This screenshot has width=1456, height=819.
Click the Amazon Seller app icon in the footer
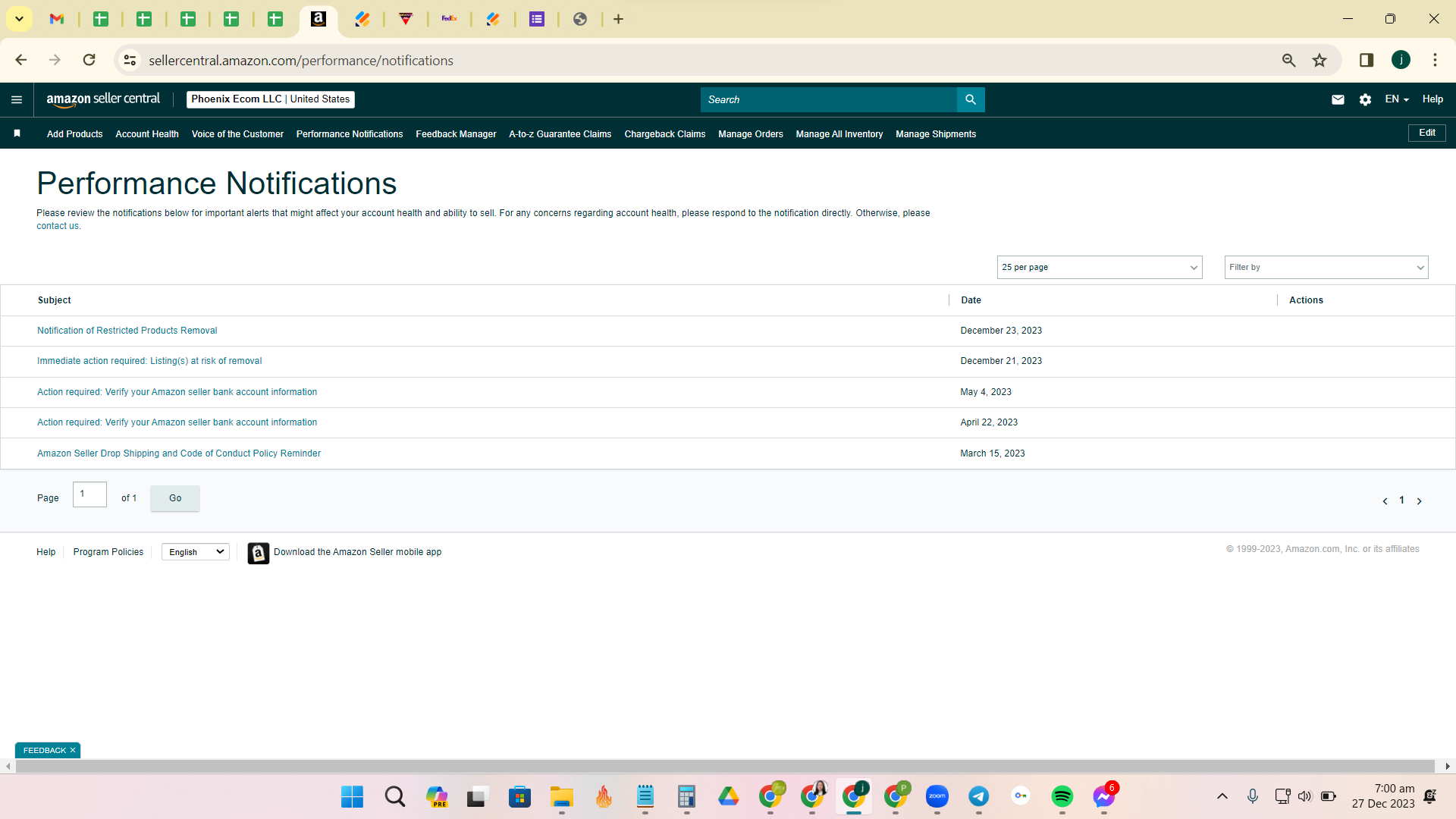pyautogui.click(x=259, y=553)
